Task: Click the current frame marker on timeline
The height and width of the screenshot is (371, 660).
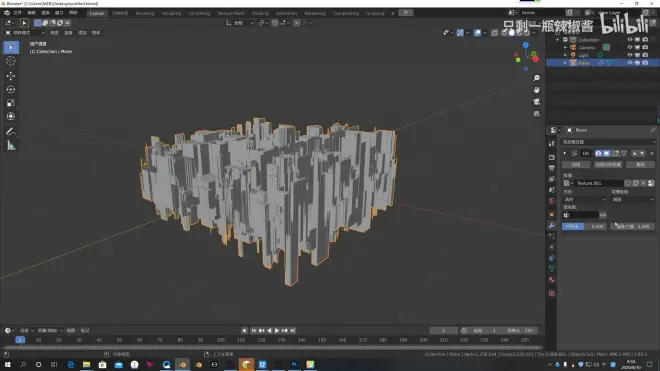Action: [x=20, y=340]
